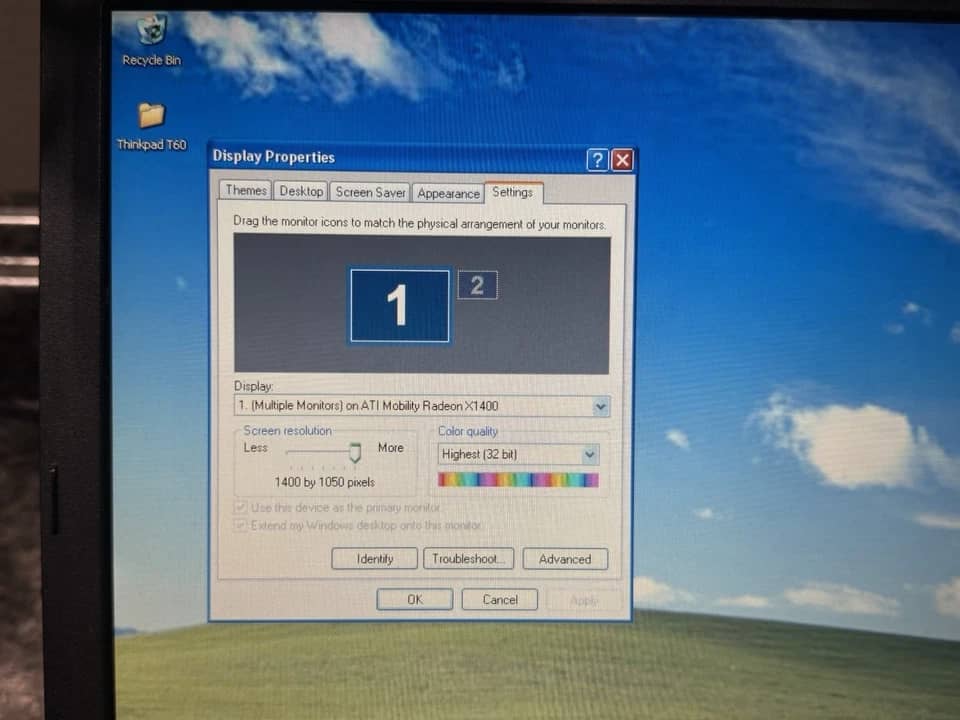
Task: Click the Cancel button
Action: 500,600
